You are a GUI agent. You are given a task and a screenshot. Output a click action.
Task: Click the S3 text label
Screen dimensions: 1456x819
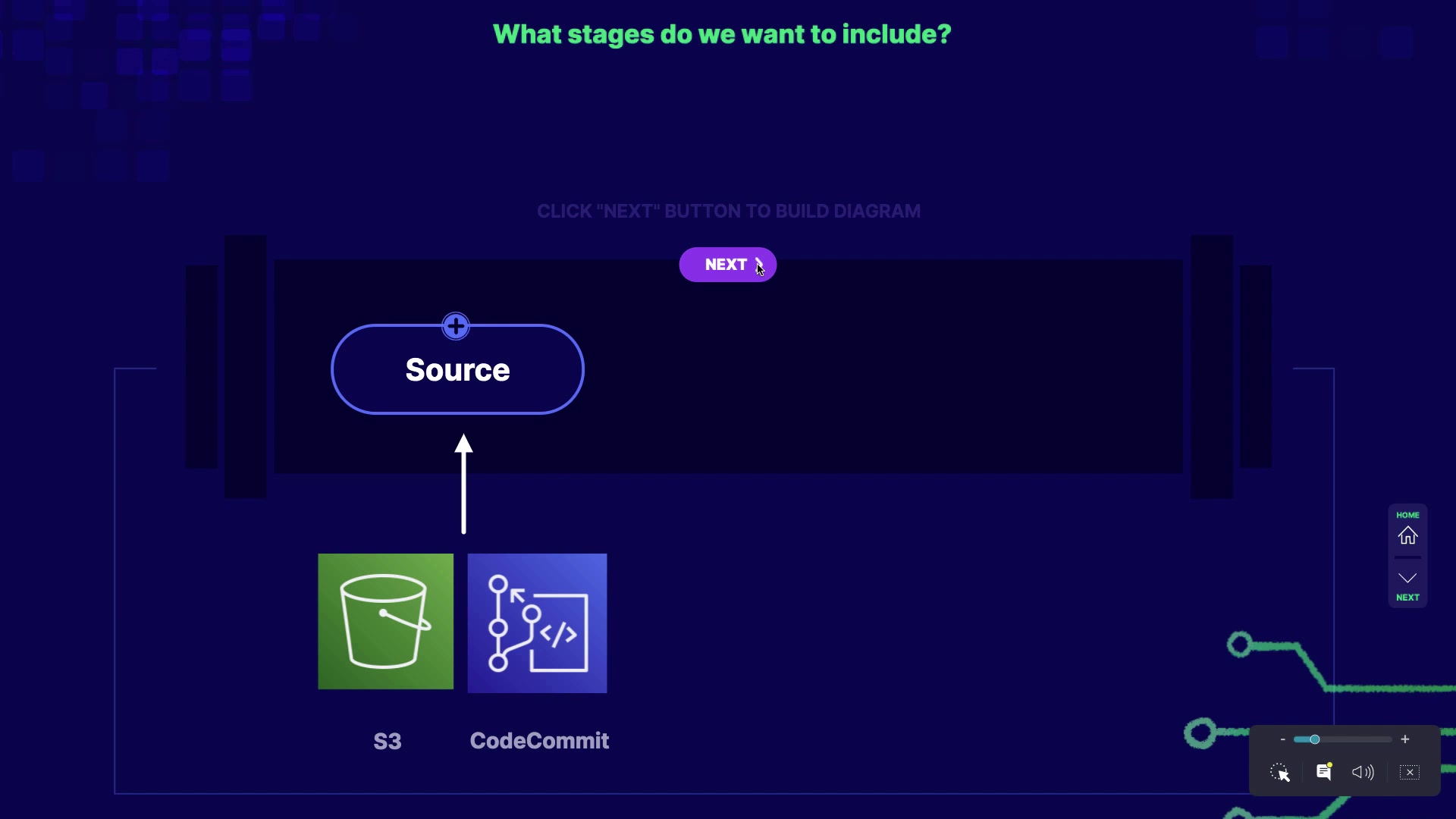[387, 741]
